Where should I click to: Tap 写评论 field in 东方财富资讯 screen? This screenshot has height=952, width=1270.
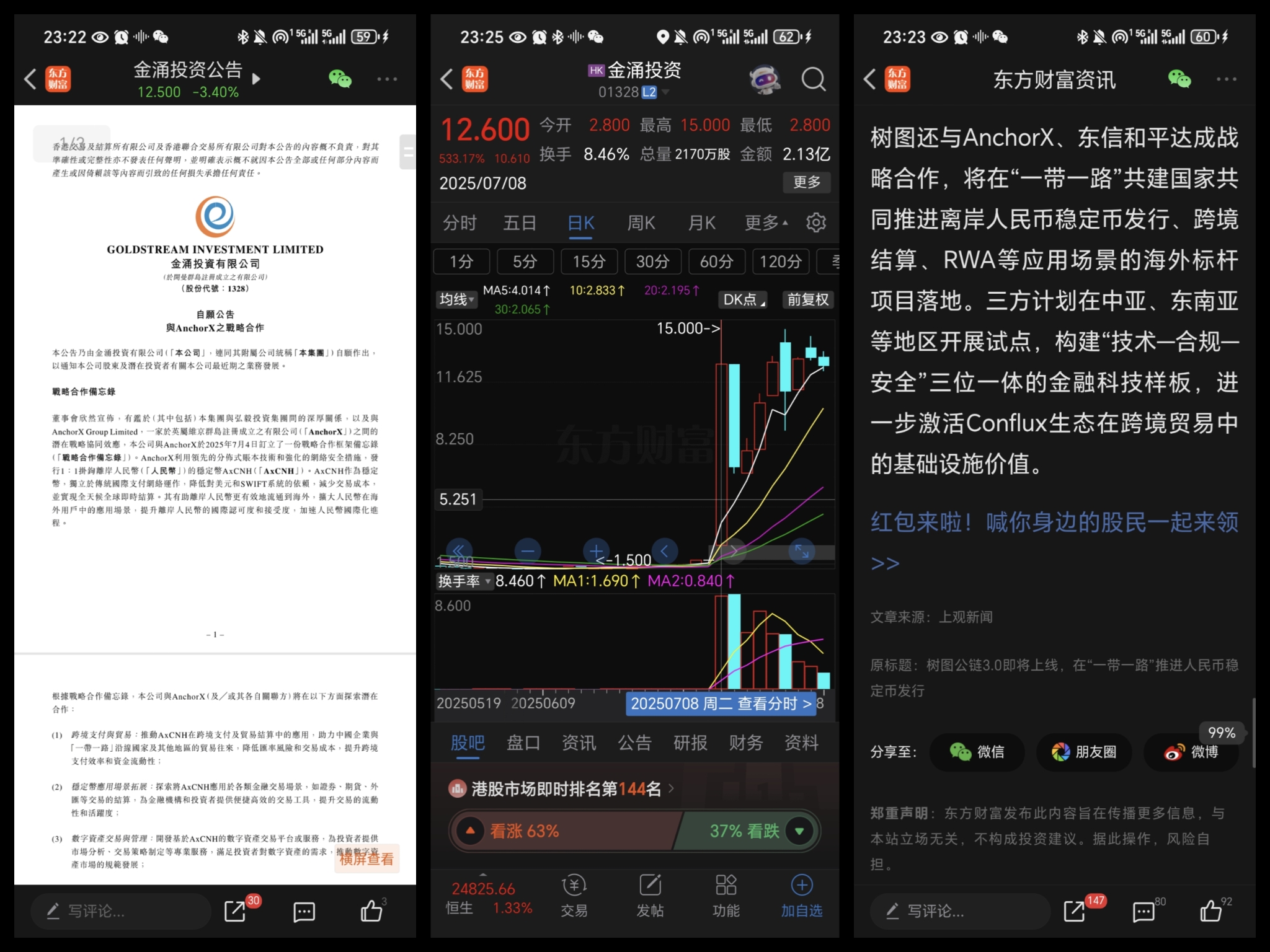pyautogui.click(x=961, y=911)
